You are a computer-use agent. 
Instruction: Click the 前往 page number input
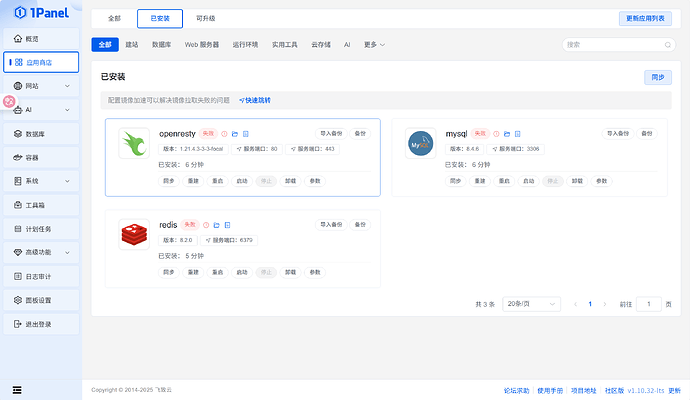(x=649, y=304)
